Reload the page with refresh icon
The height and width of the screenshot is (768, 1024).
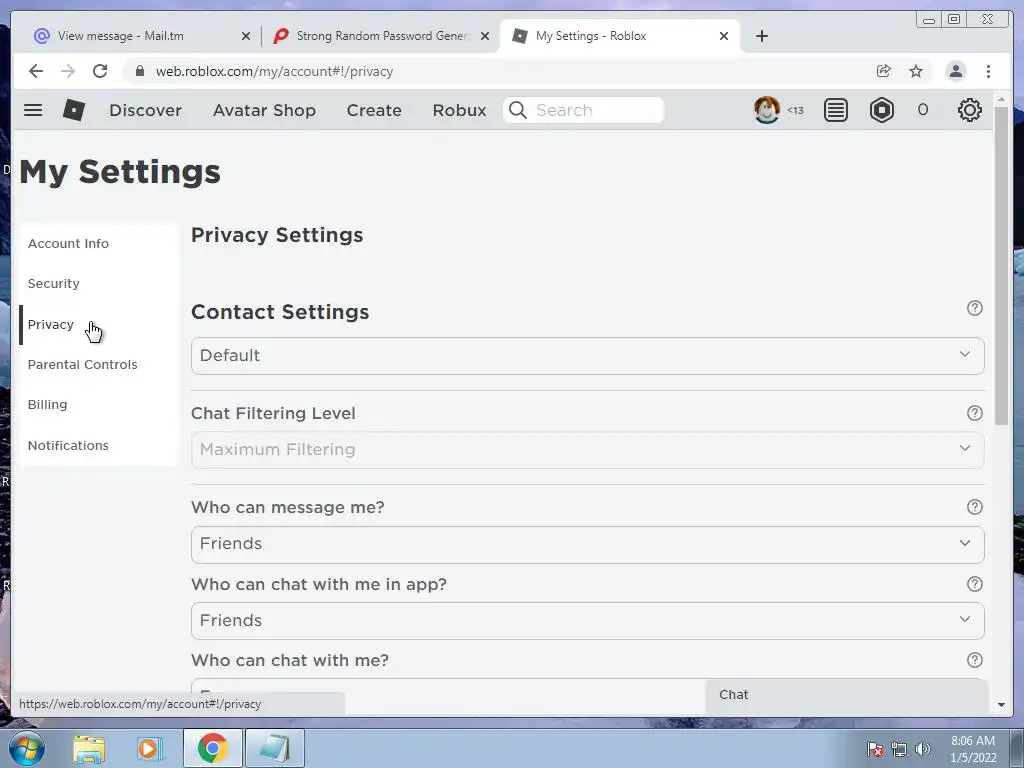tap(100, 71)
